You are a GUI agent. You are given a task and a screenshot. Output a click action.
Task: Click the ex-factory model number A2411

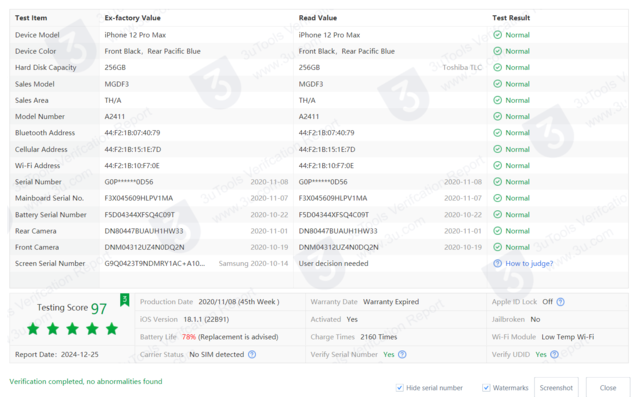(x=115, y=117)
